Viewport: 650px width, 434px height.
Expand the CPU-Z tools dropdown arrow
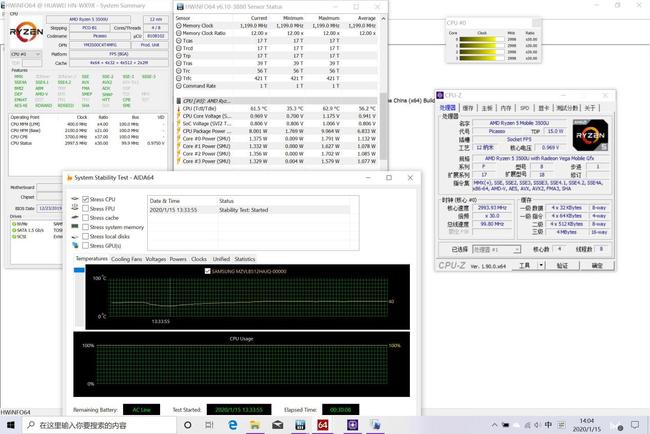(x=541, y=266)
